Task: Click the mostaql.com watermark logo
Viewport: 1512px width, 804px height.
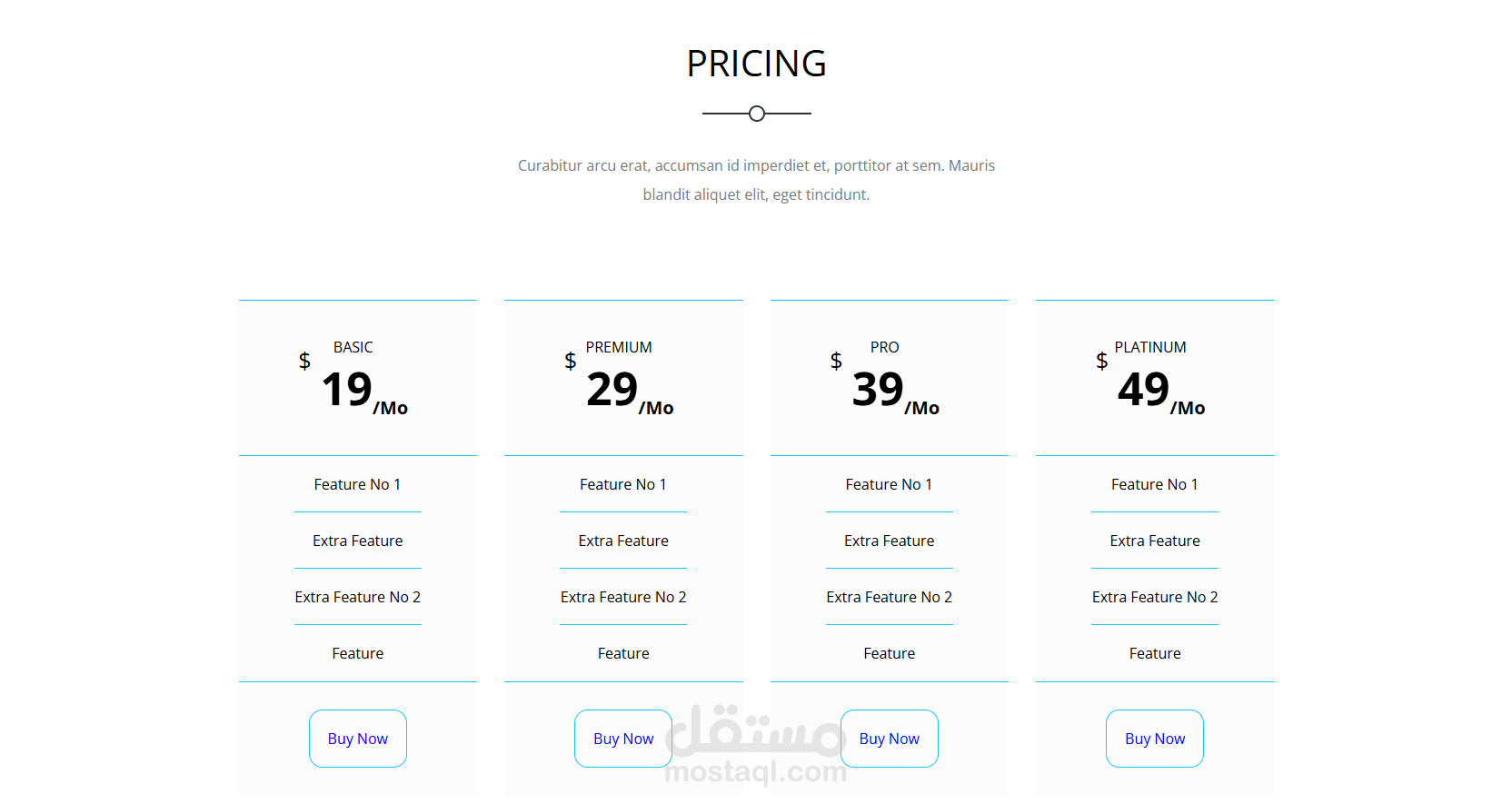Action: click(x=756, y=747)
